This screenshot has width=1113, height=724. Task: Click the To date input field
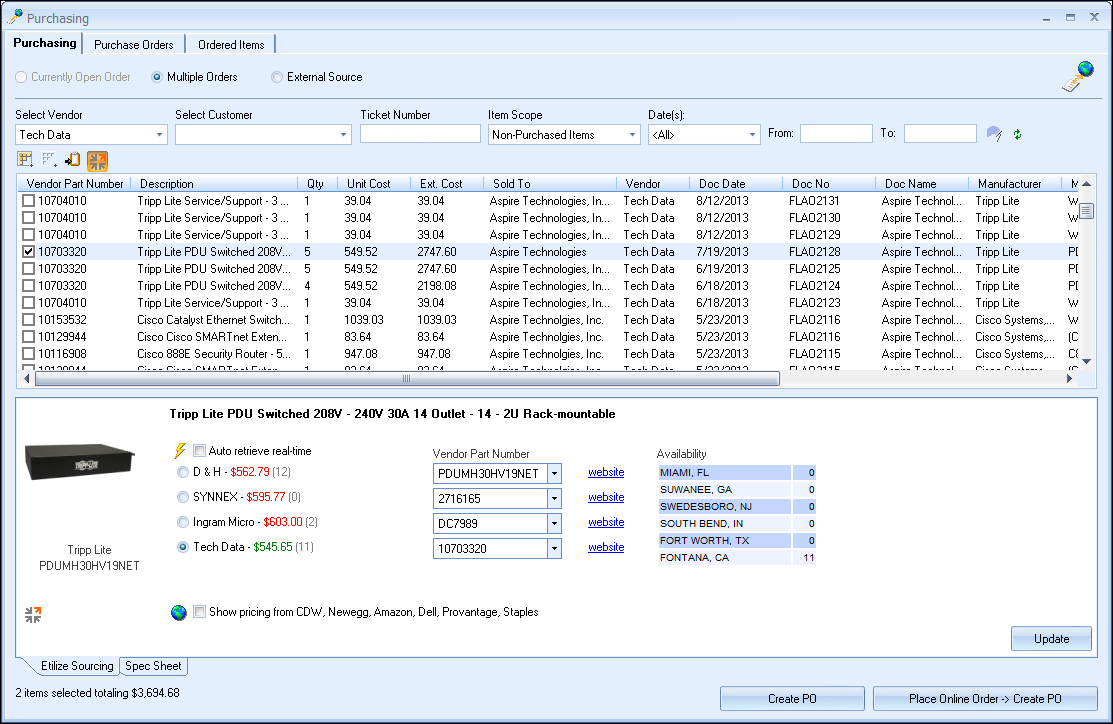point(940,133)
